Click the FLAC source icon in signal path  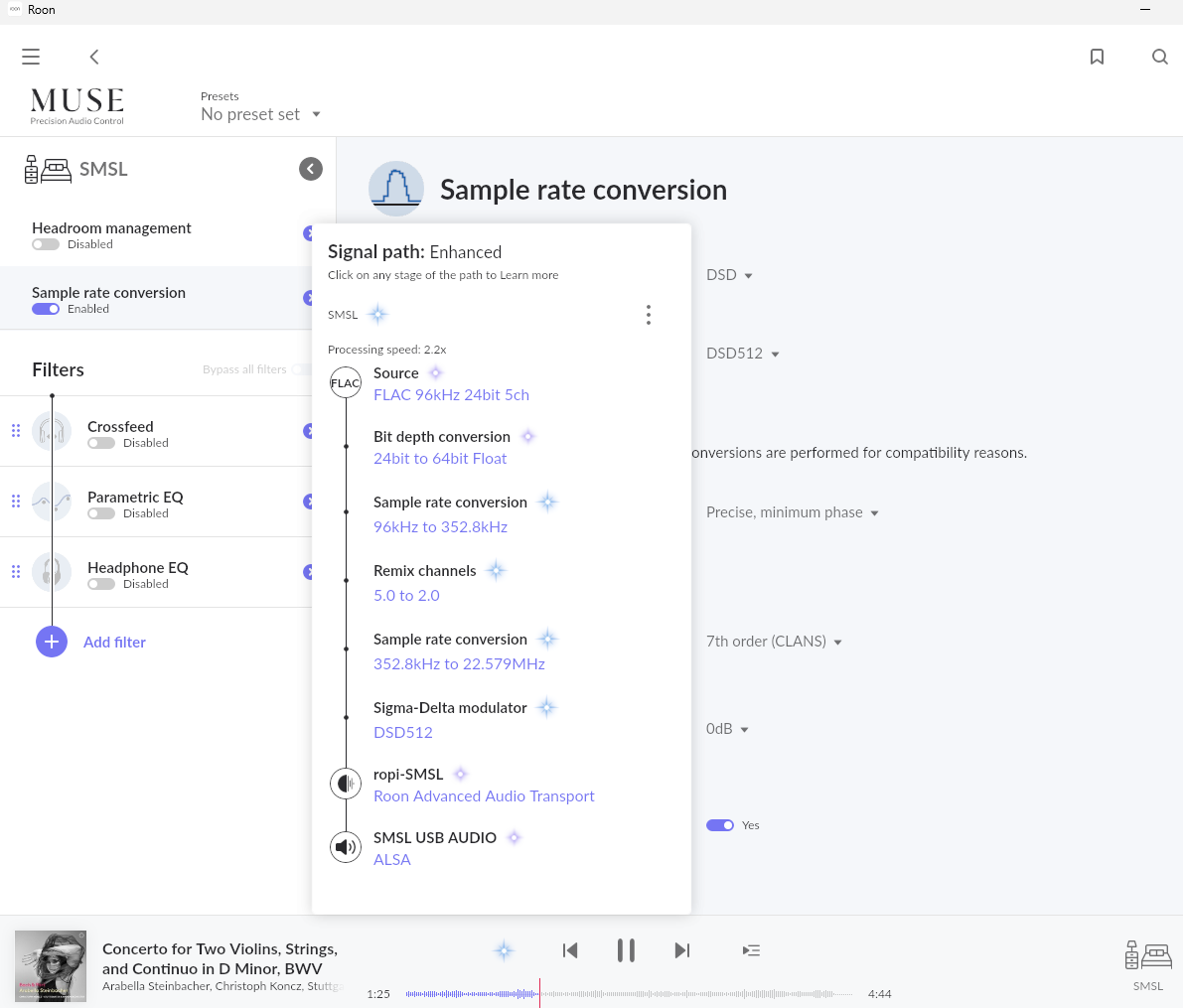346,382
